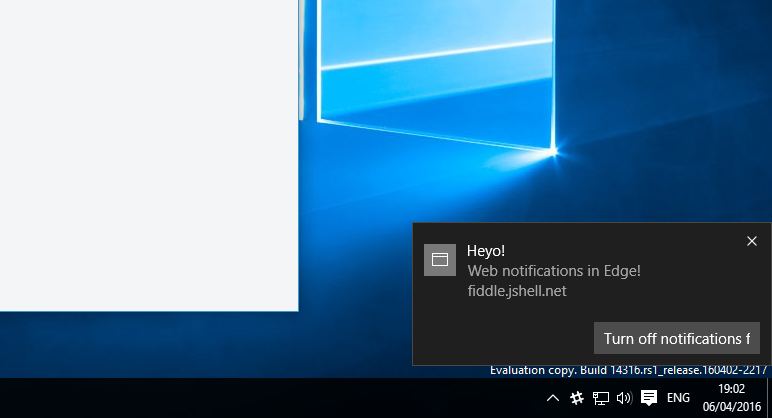772x418 pixels.
Task: Focus the white application window area
Action: click(x=149, y=155)
